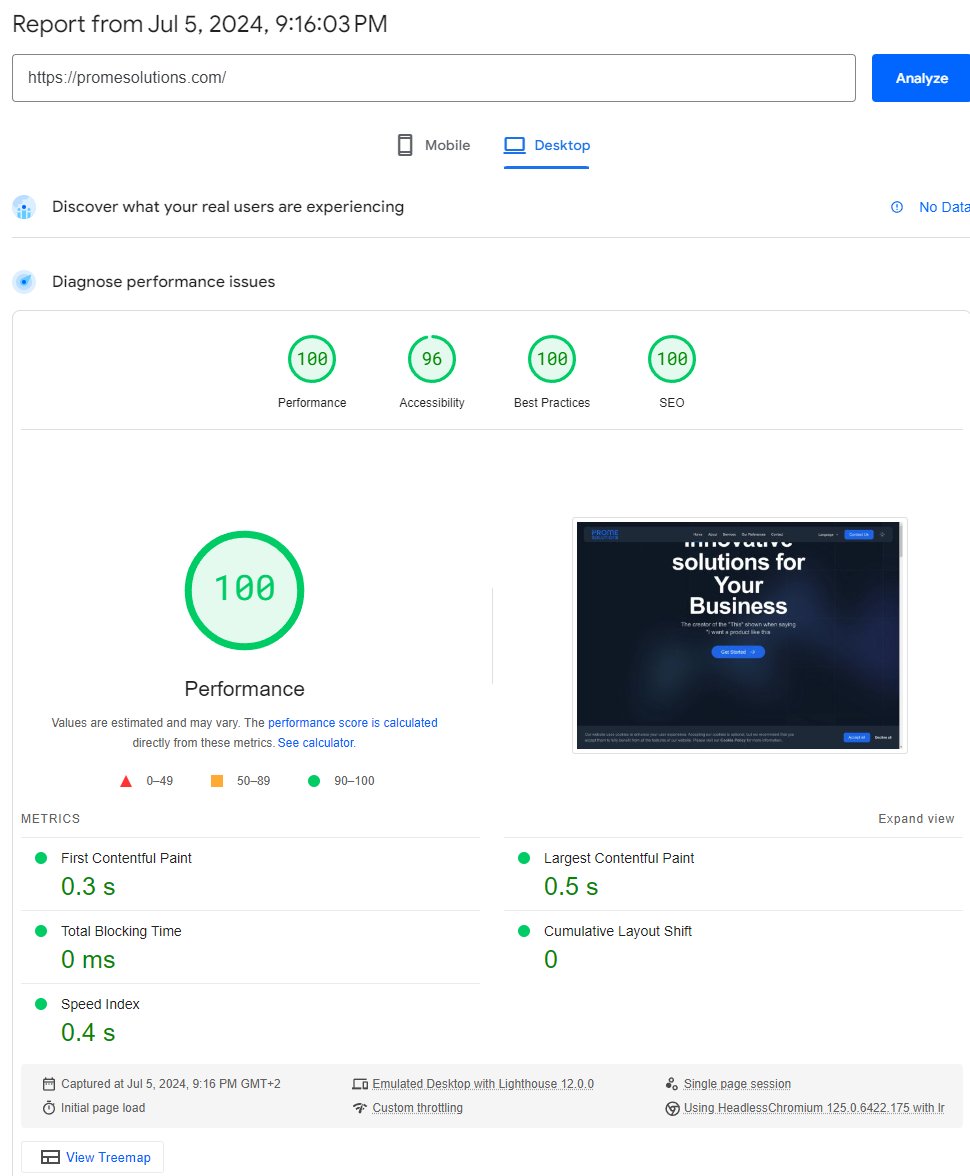Click the orange square 50–89 legend icon
Image resolution: width=970 pixels, height=1176 pixels.
217,781
